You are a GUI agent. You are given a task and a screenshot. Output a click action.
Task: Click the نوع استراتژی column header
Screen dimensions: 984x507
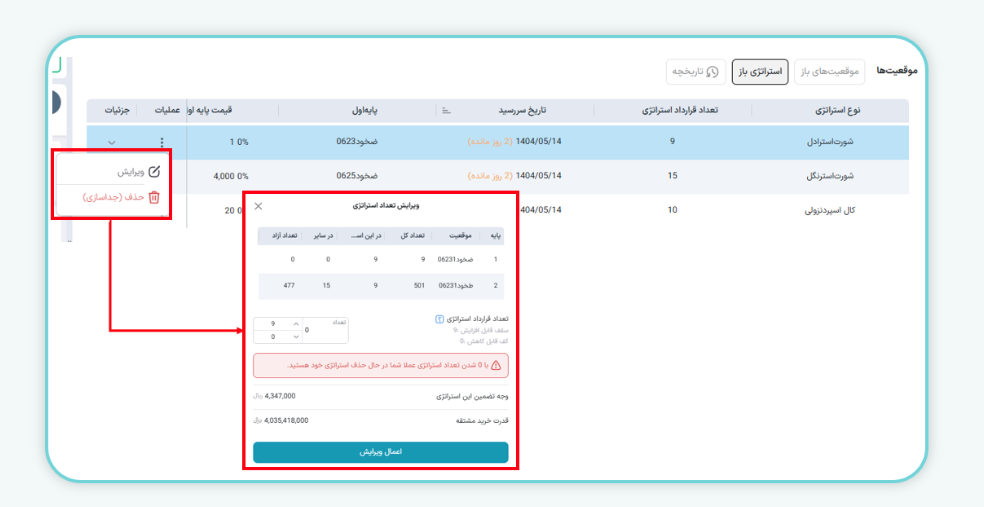(838, 110)
